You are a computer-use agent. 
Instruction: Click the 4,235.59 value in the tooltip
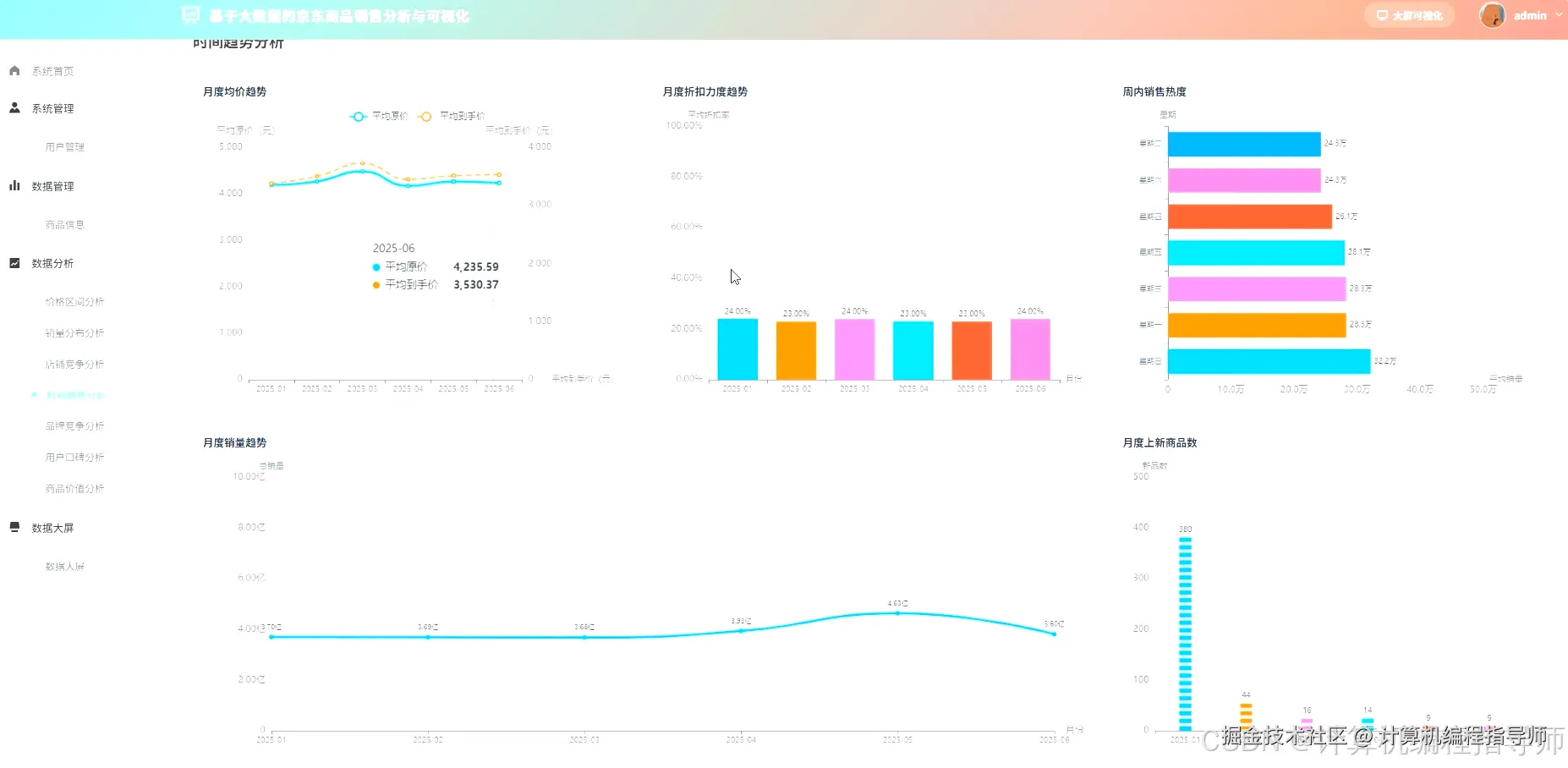[x=476, y=266]
